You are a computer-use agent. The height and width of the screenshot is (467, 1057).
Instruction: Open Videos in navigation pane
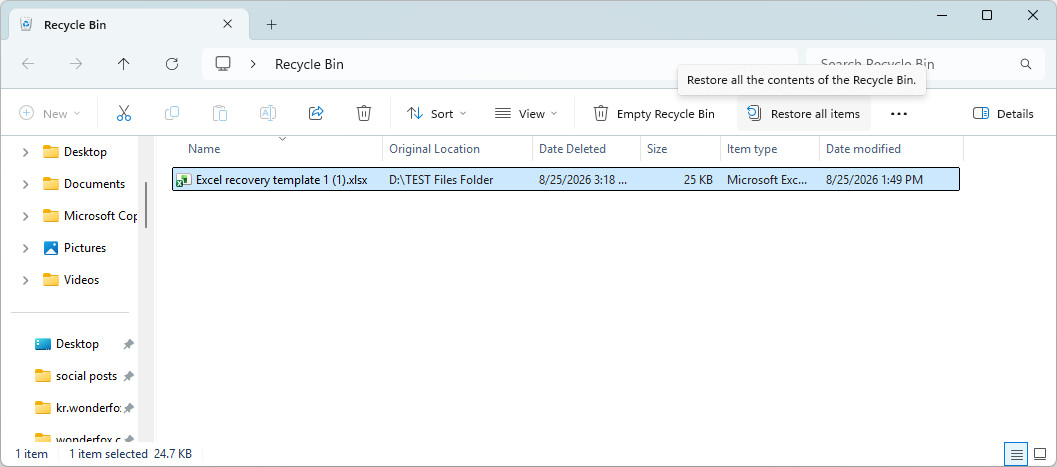coord(81,280)
